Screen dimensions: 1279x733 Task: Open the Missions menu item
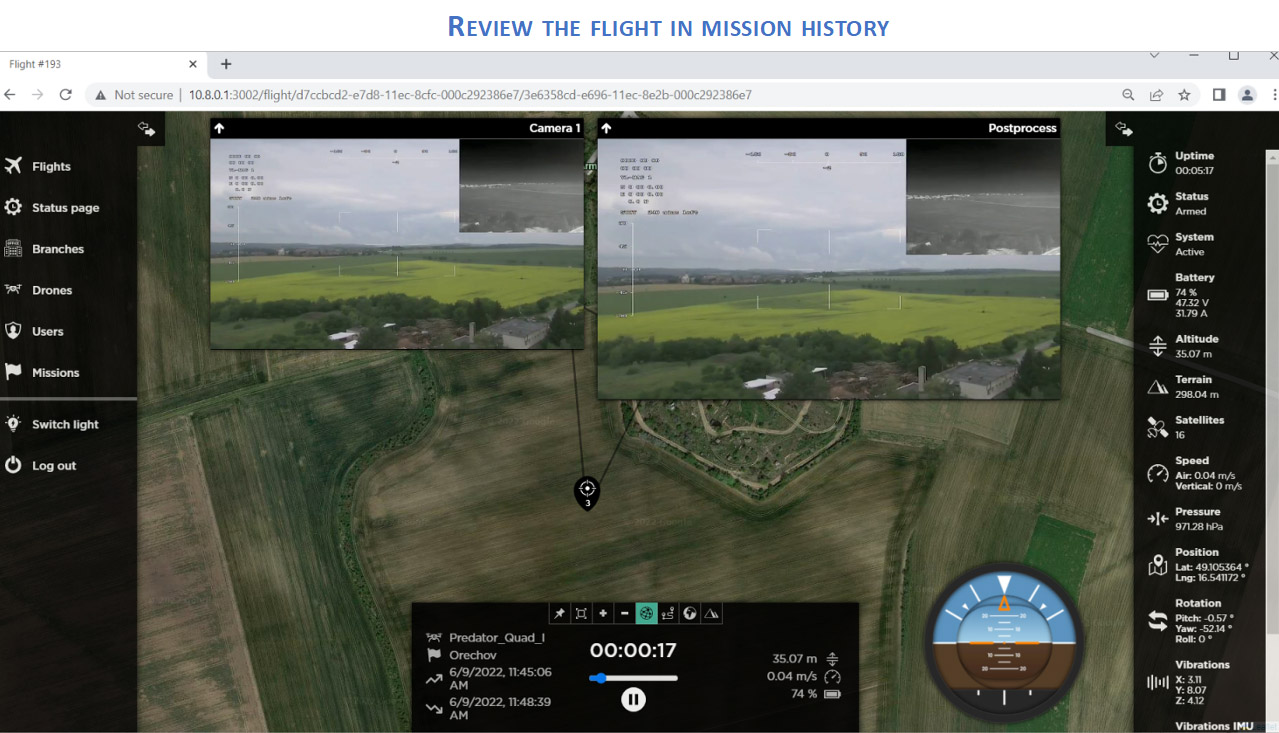pyautogui.click(x=55, y=373)
